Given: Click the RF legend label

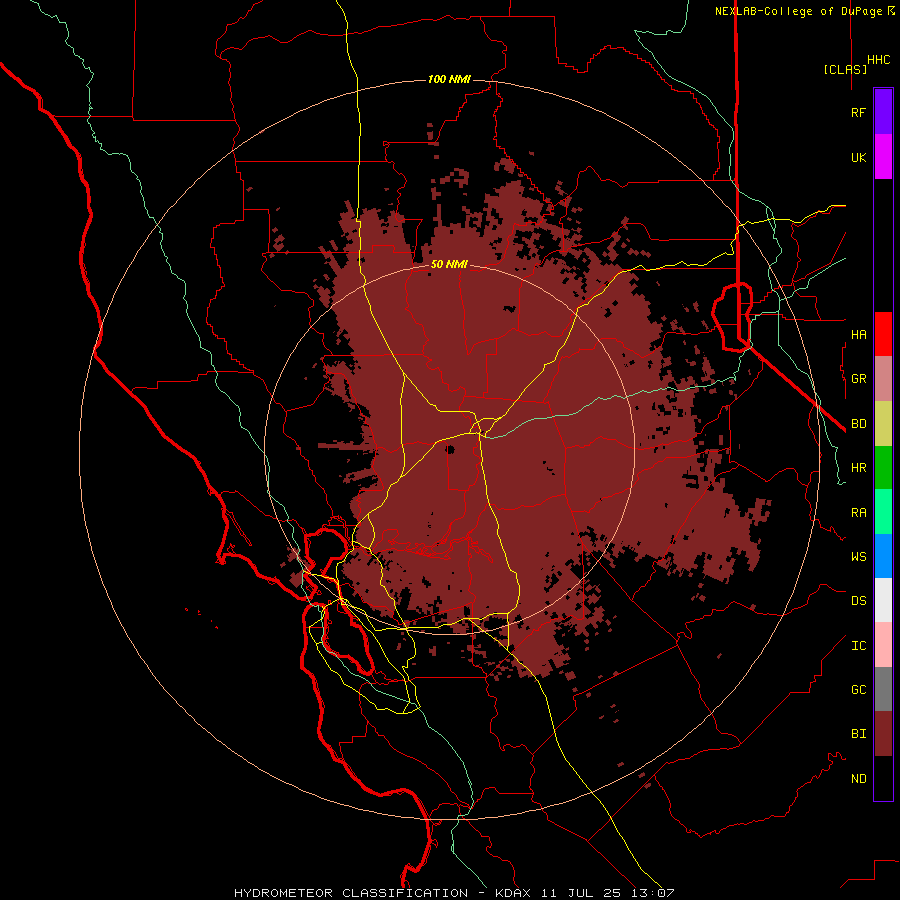Looking at the screenshot, I should pyautogui.click(x=859, y=112).
